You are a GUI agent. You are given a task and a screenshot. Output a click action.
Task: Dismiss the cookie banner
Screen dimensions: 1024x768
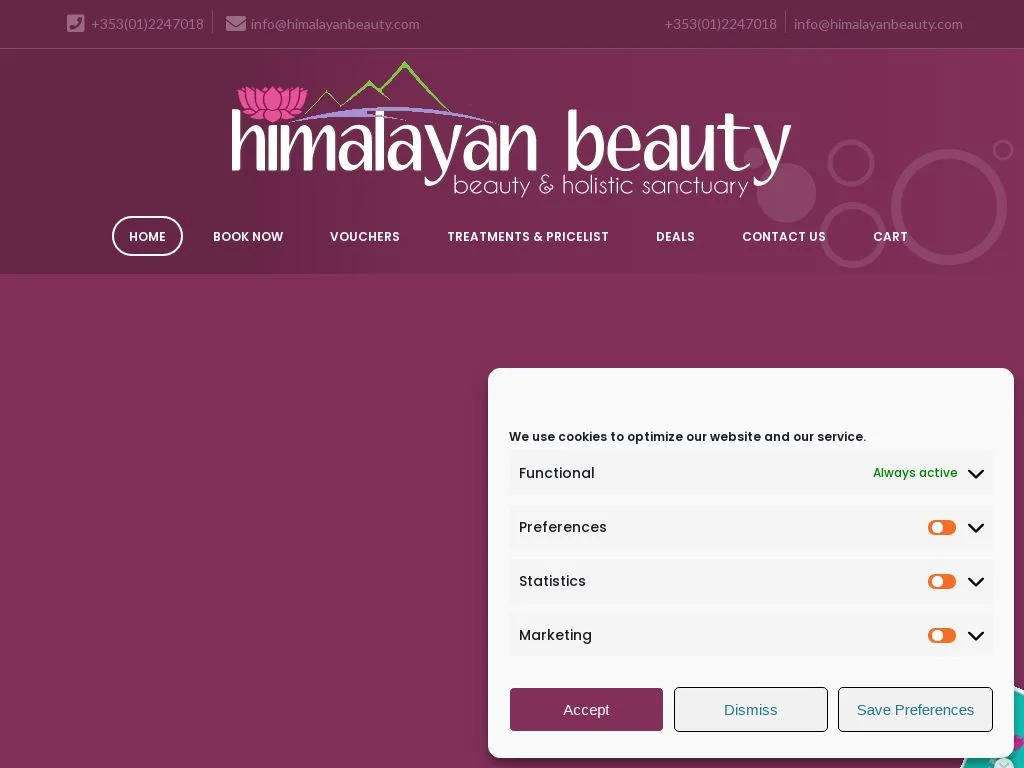[751, 710]
